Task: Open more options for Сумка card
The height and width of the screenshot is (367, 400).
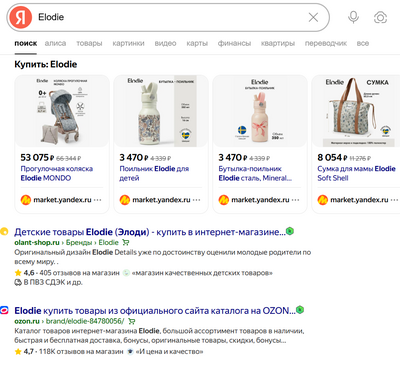Action: [x=394, y=200]
